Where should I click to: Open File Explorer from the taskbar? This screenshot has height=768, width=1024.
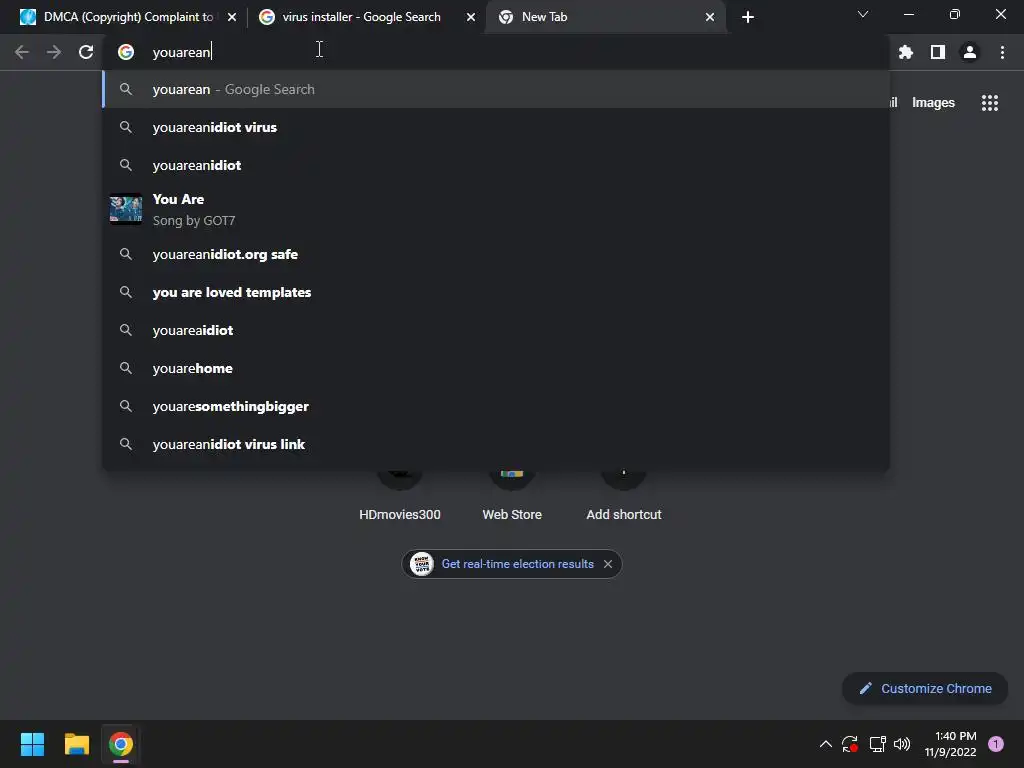tap(76, 744)
